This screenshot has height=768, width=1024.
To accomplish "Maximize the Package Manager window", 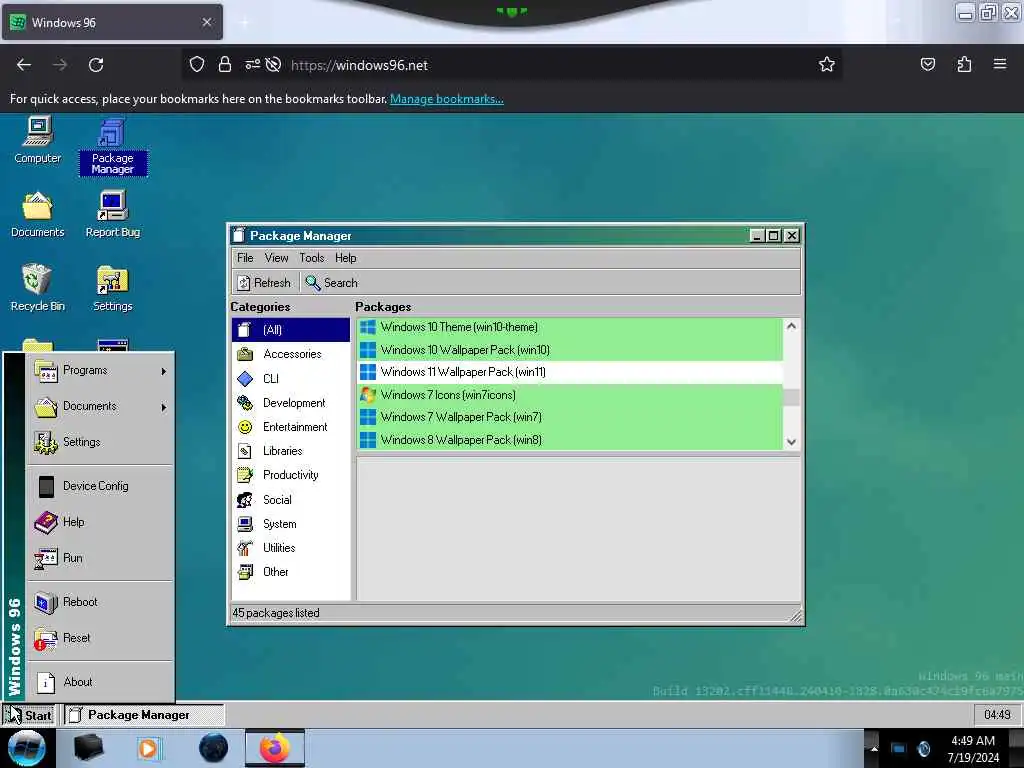I will click(x=774, y=236).
